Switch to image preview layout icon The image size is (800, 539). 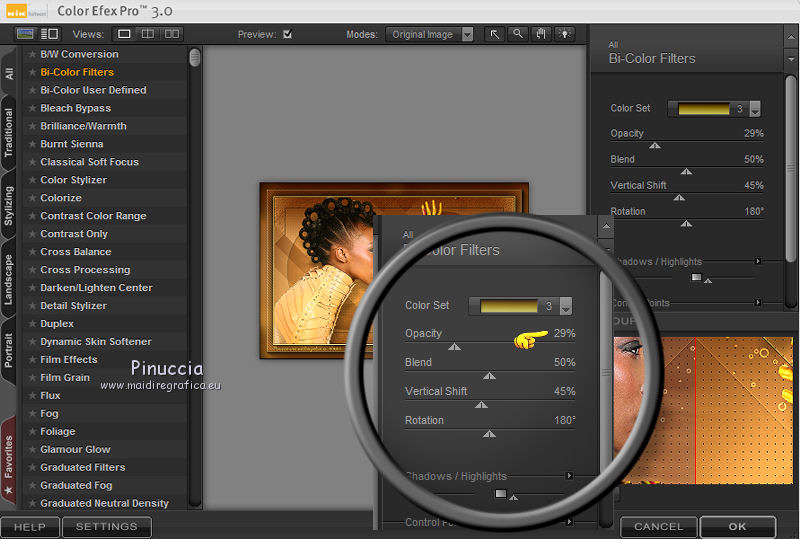[25, 34]
